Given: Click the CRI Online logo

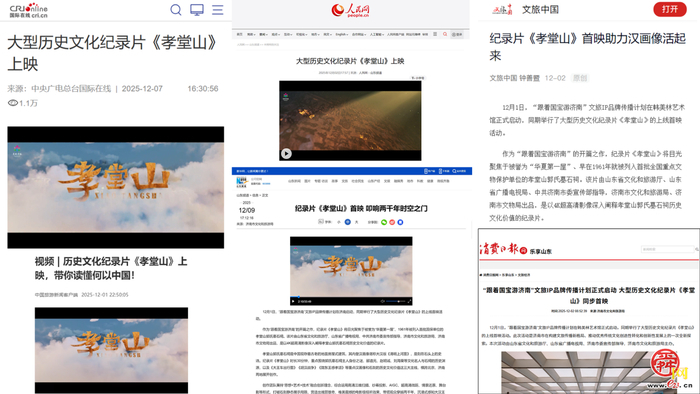Looking at the screenshot, I should (29, 10).
